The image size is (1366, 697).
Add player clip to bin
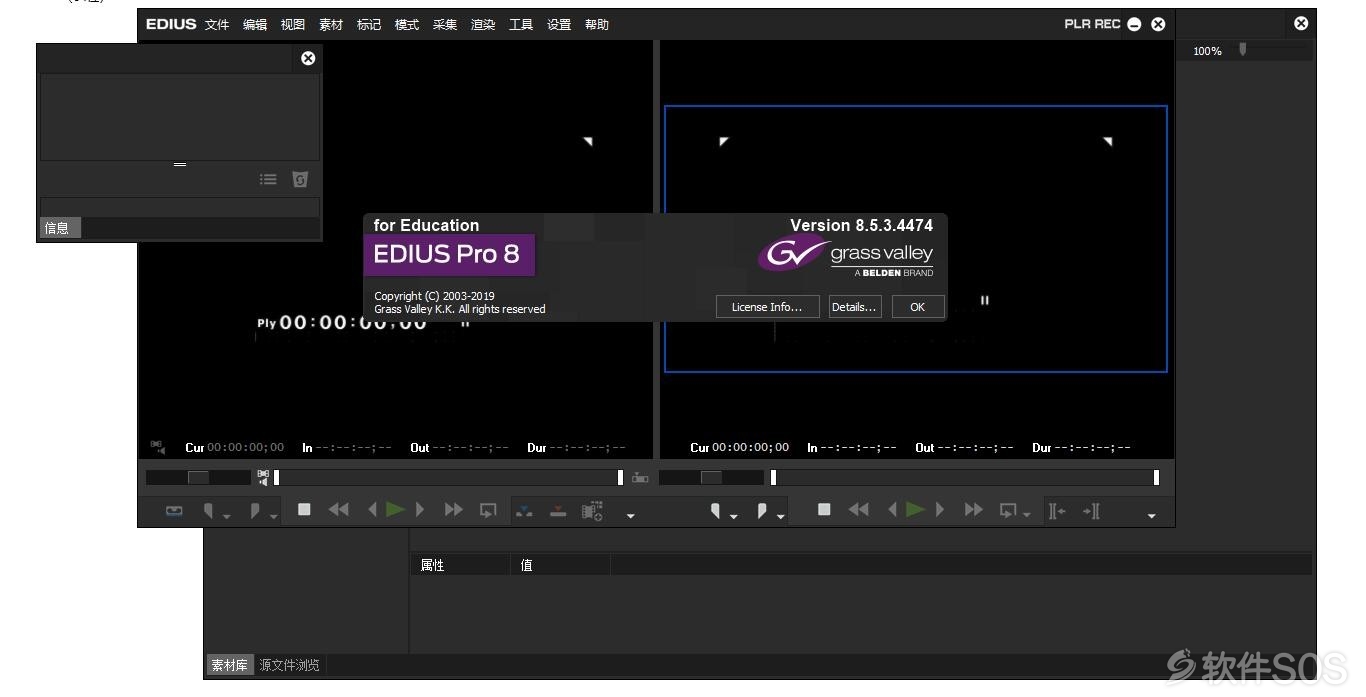(x=592, y=511)
